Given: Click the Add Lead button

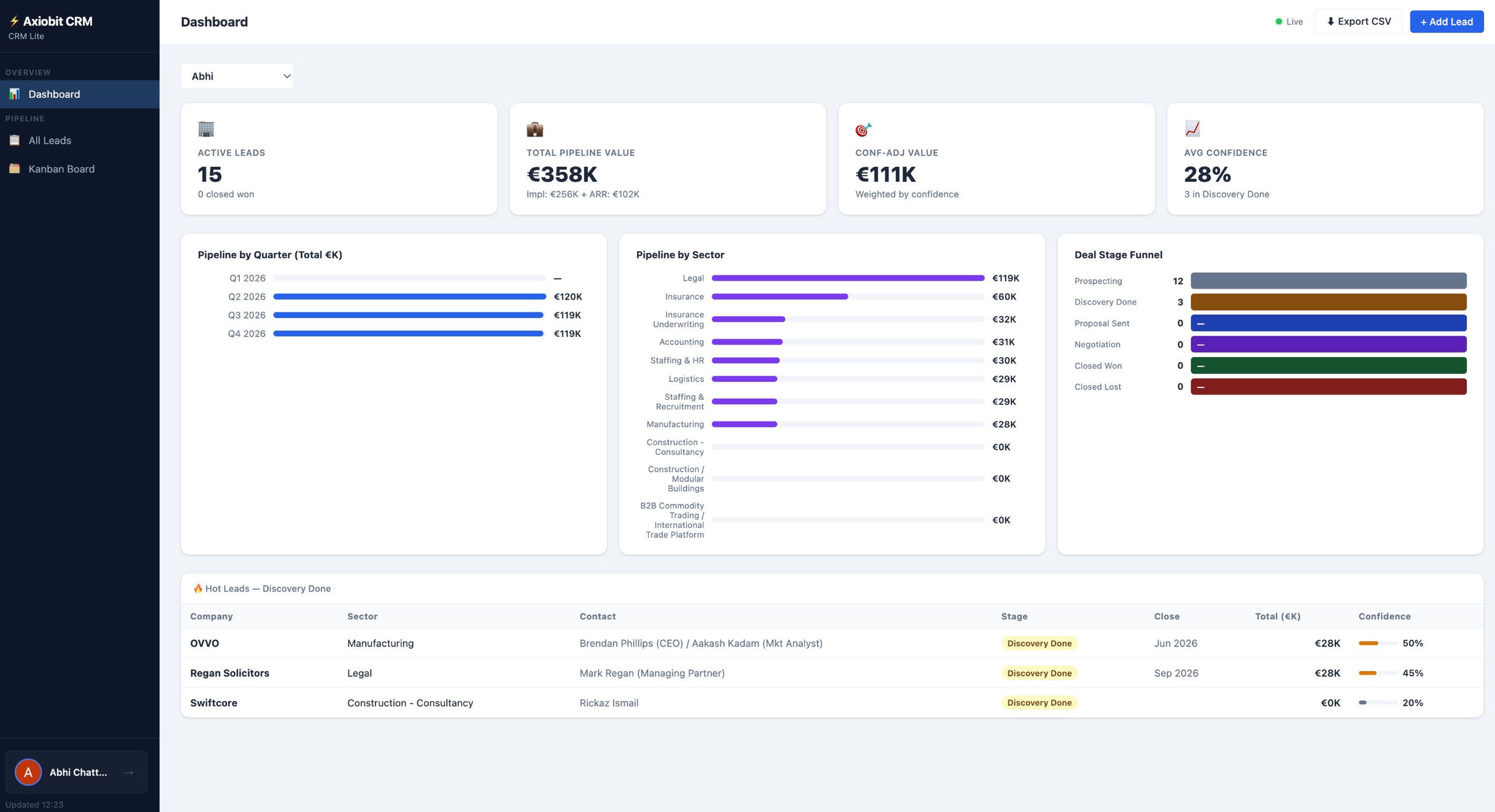Looking at the screenshot, I should [x=1446, y=21].
